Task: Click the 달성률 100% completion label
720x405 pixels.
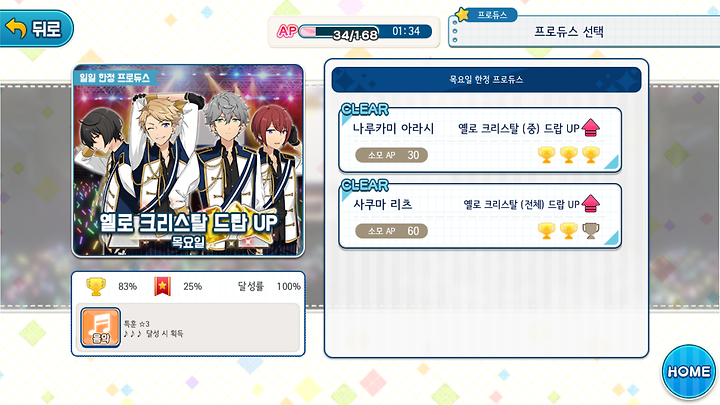Action: pos(269,287)
